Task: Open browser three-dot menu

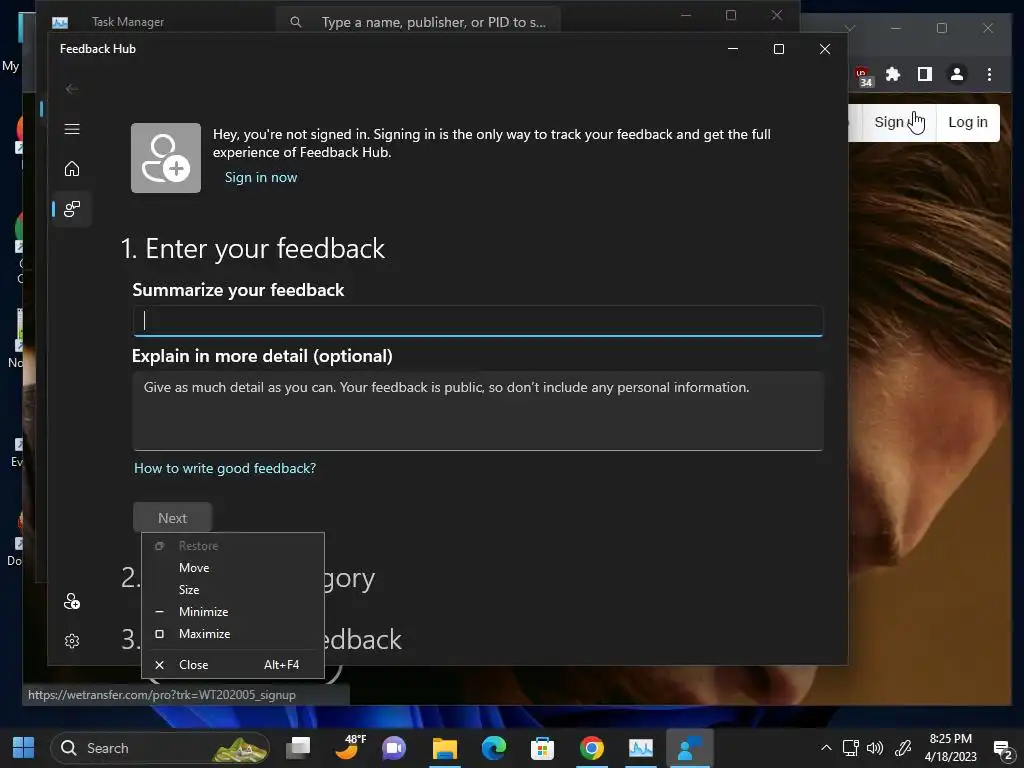Action: (989, 74)
